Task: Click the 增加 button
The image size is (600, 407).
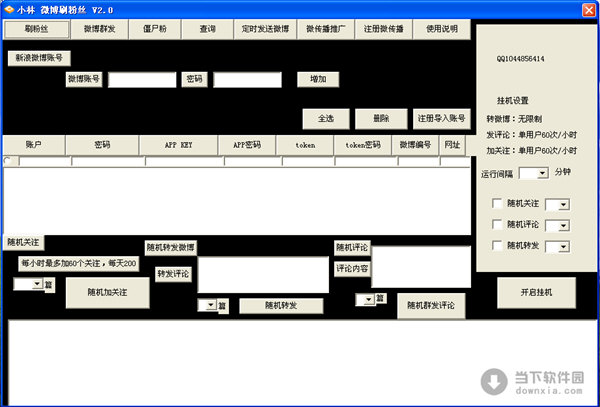Action: 318,80
